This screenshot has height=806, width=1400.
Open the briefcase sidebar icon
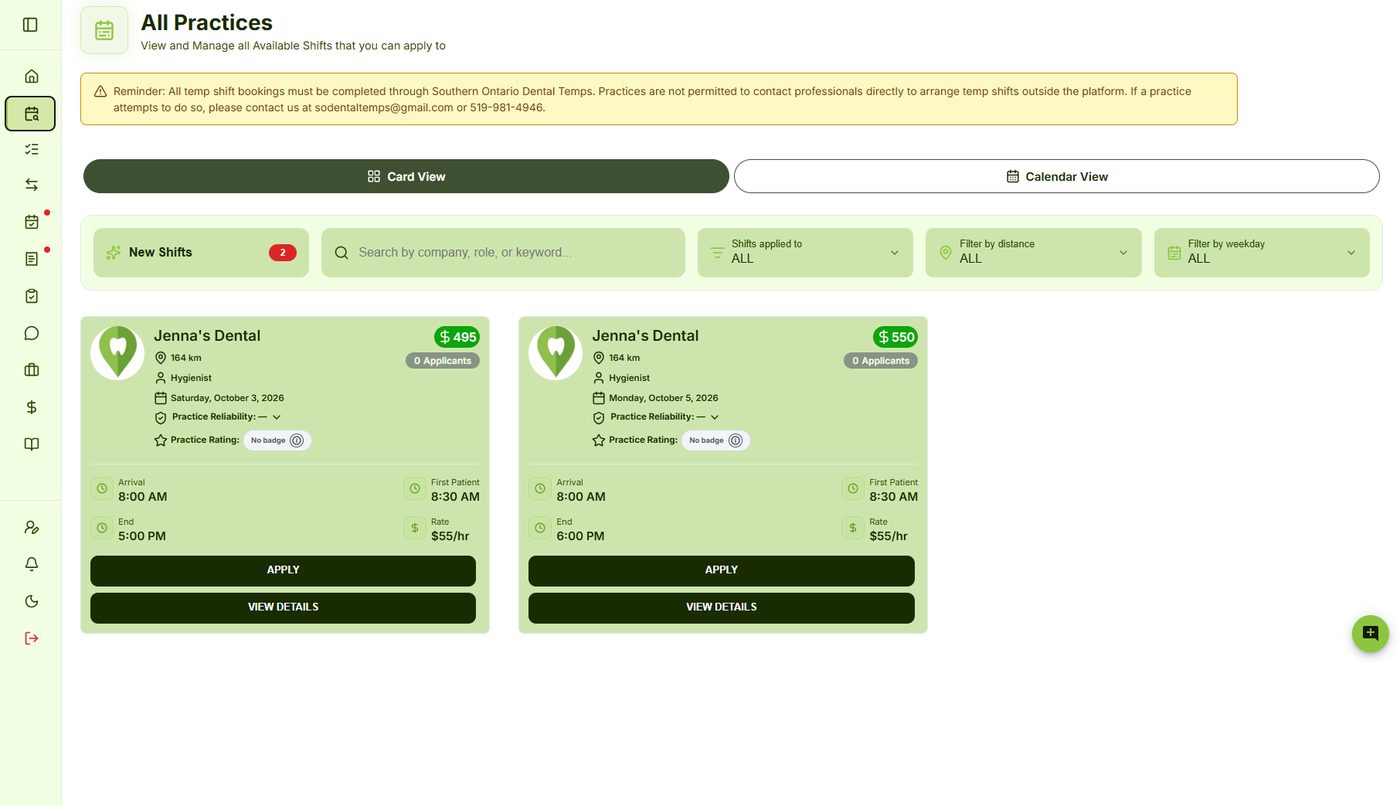(31, 370)
